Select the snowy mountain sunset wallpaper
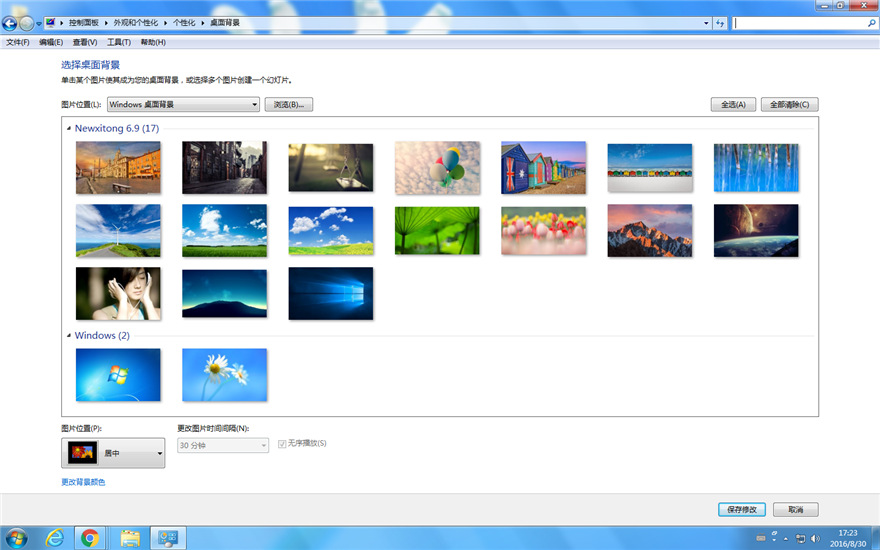This screenshot has height=550, width=880. point(650,231)
